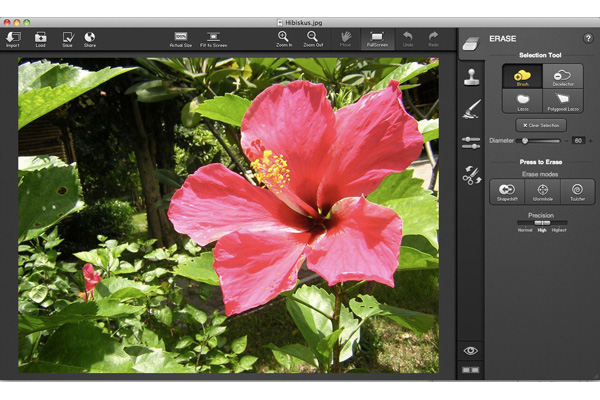The width and height of the screenshot is (600, 400).
Task: Toggle split compare view at sidebar bottom
Action: coord(471,370)
